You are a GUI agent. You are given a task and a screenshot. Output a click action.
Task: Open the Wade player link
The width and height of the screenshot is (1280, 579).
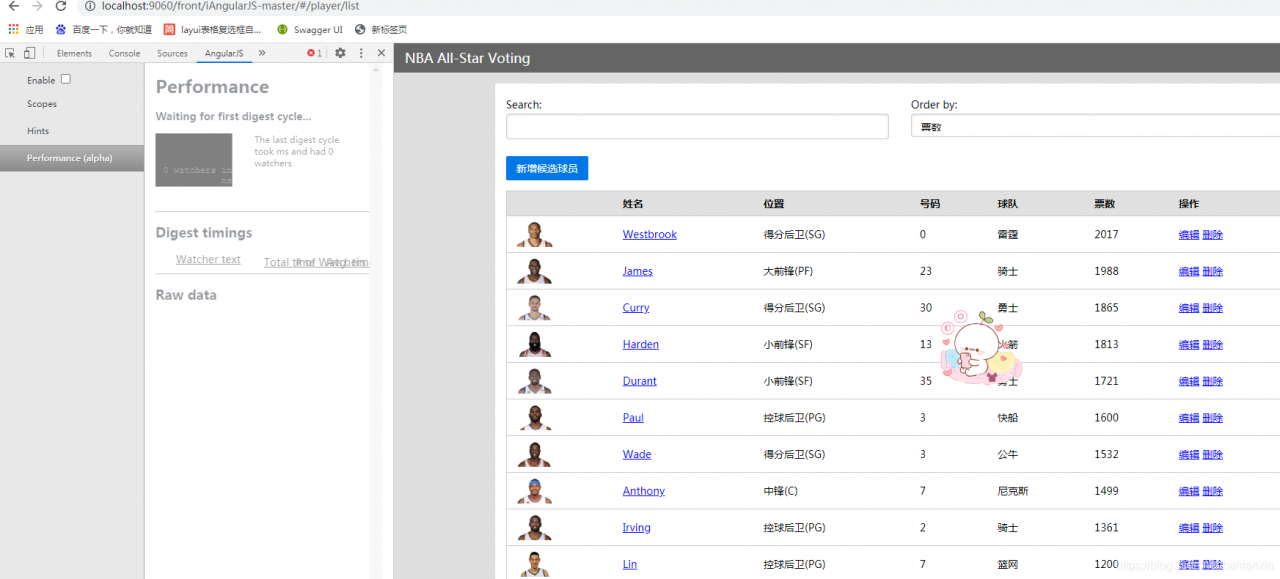pos(637,454)
